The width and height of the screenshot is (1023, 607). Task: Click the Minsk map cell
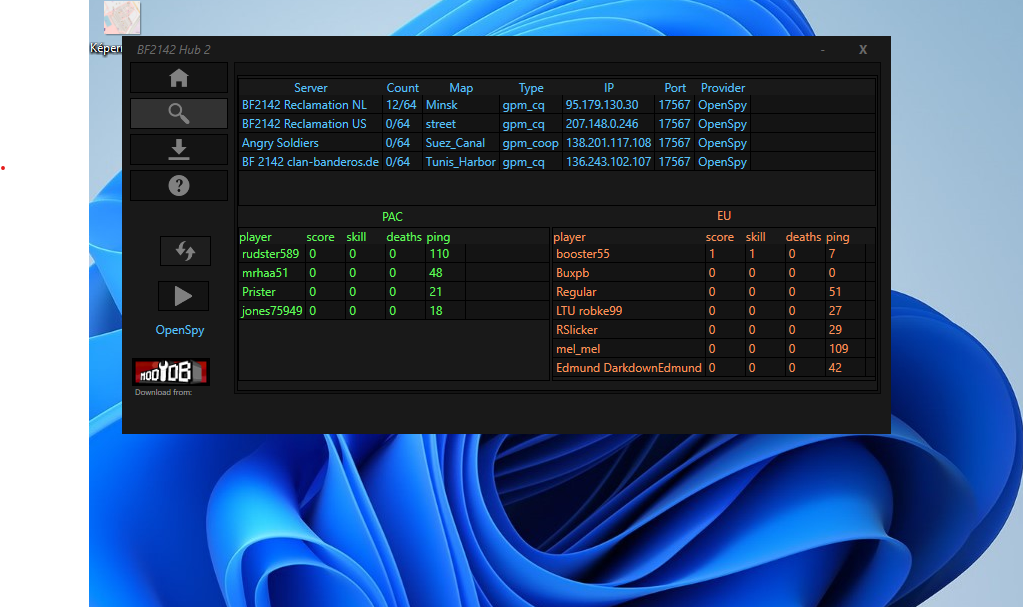click(442, 104)
